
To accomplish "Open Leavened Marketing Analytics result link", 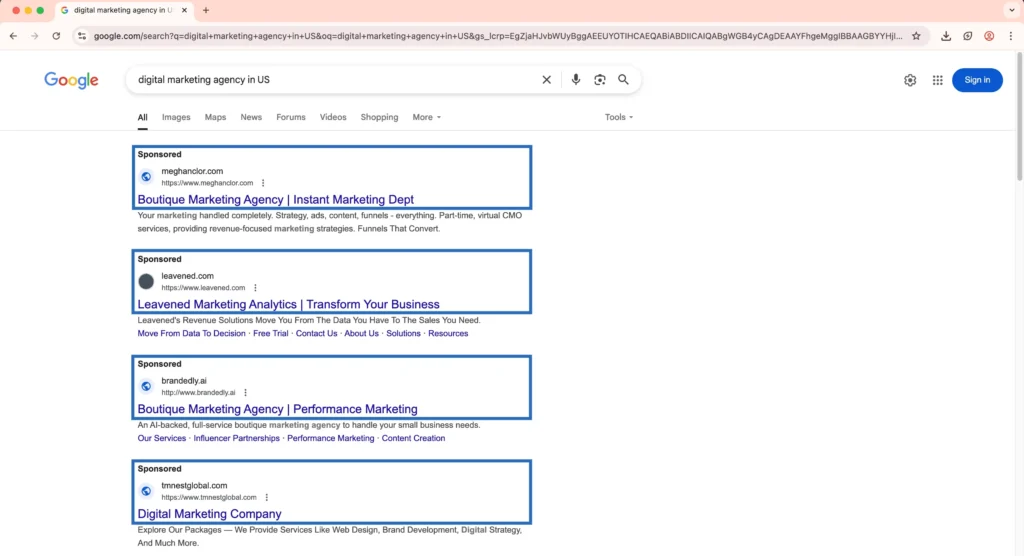I will (x=288, y=304).
